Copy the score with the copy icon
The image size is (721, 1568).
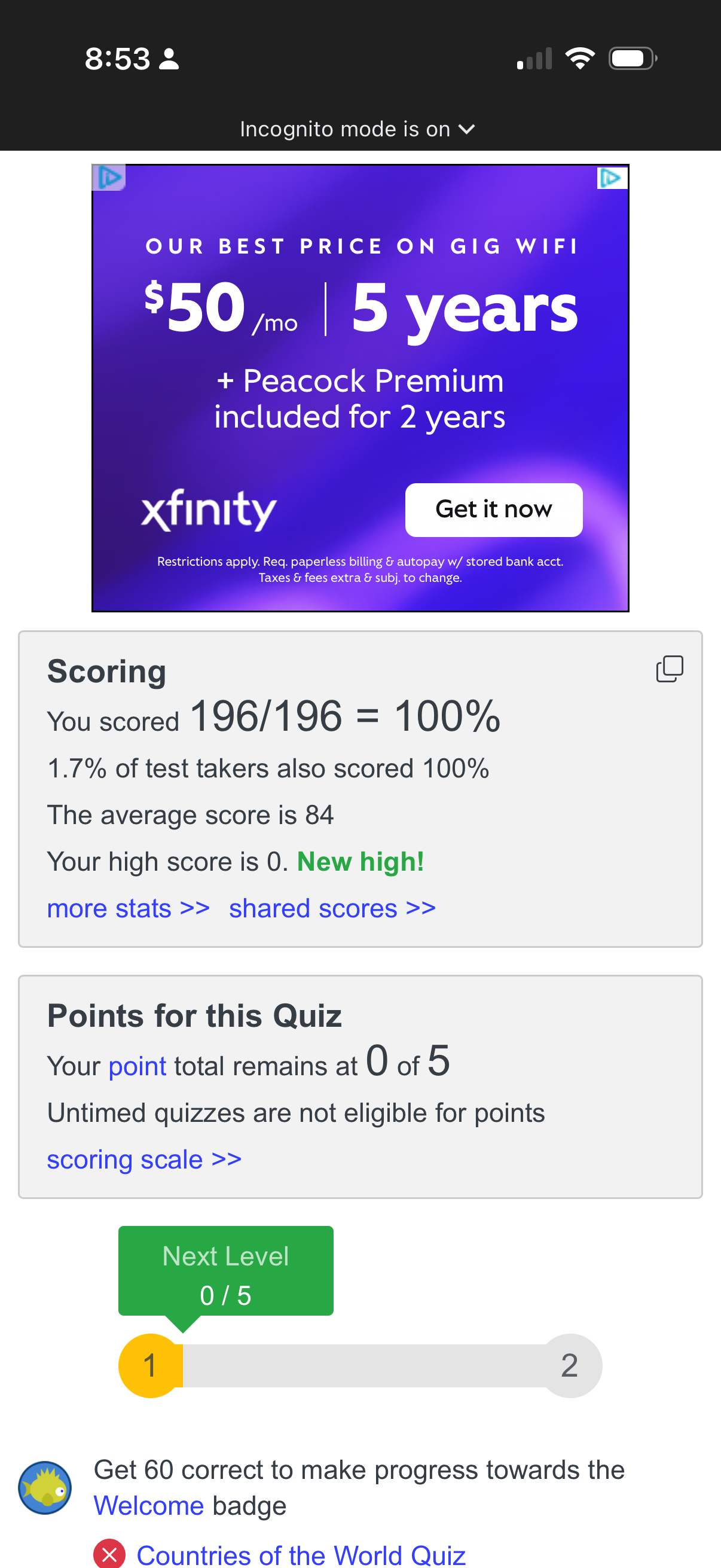669,669
